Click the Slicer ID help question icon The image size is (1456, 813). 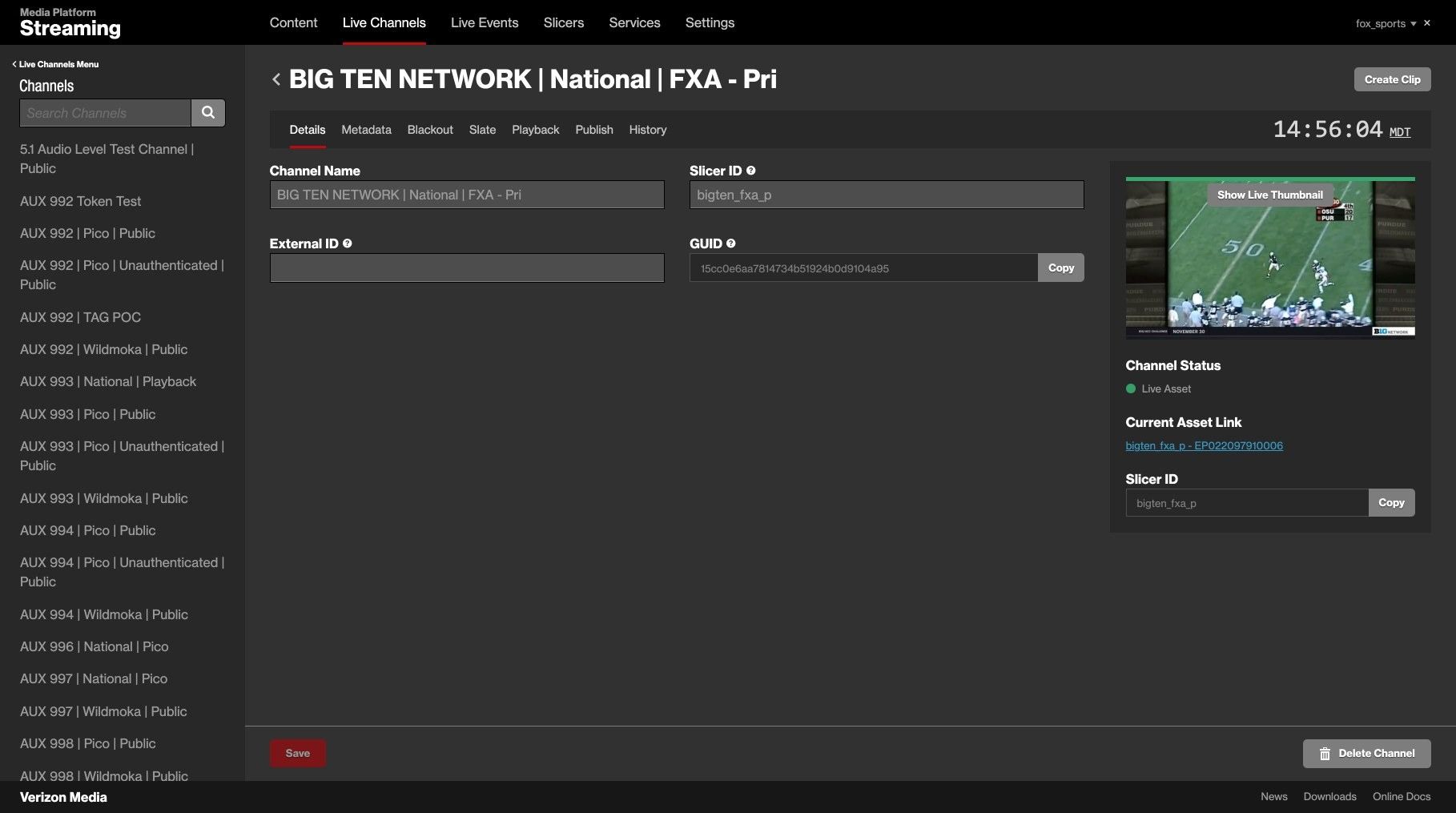tap(750, 171)
